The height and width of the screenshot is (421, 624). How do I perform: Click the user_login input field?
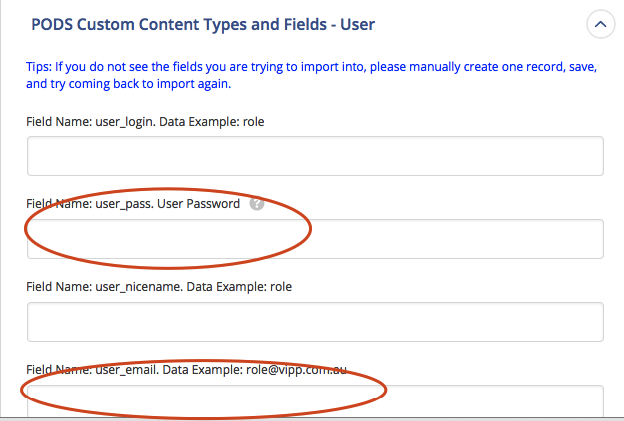coord(315,156)
